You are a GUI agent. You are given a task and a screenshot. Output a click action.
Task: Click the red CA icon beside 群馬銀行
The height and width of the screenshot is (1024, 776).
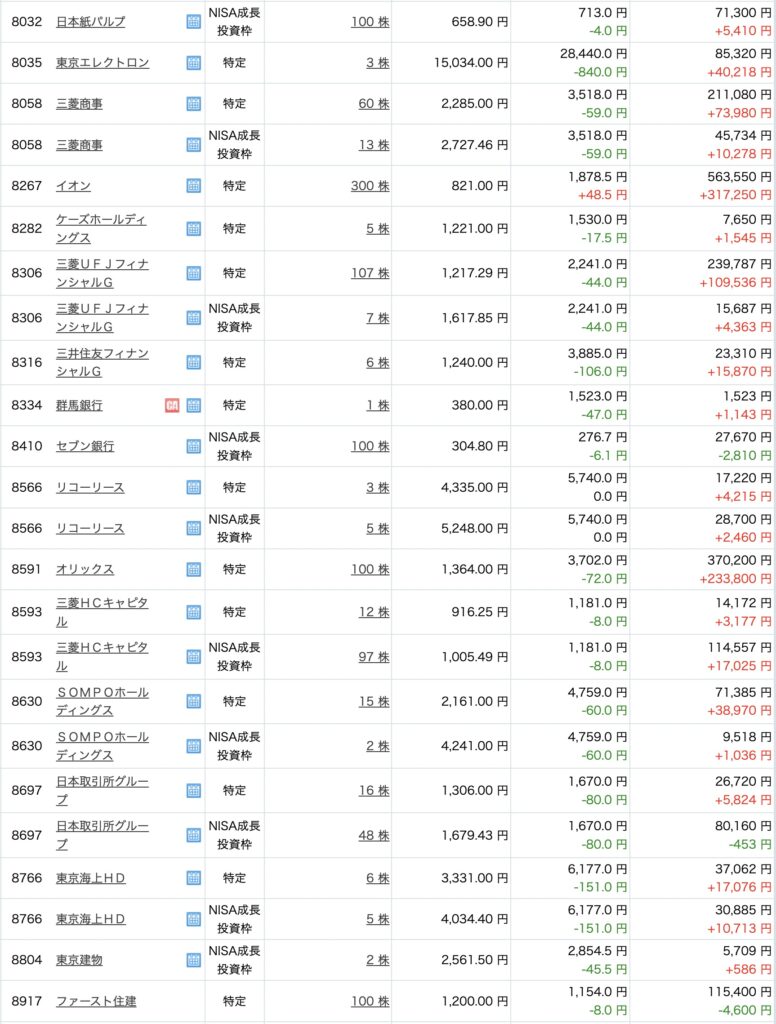[172, 405]
